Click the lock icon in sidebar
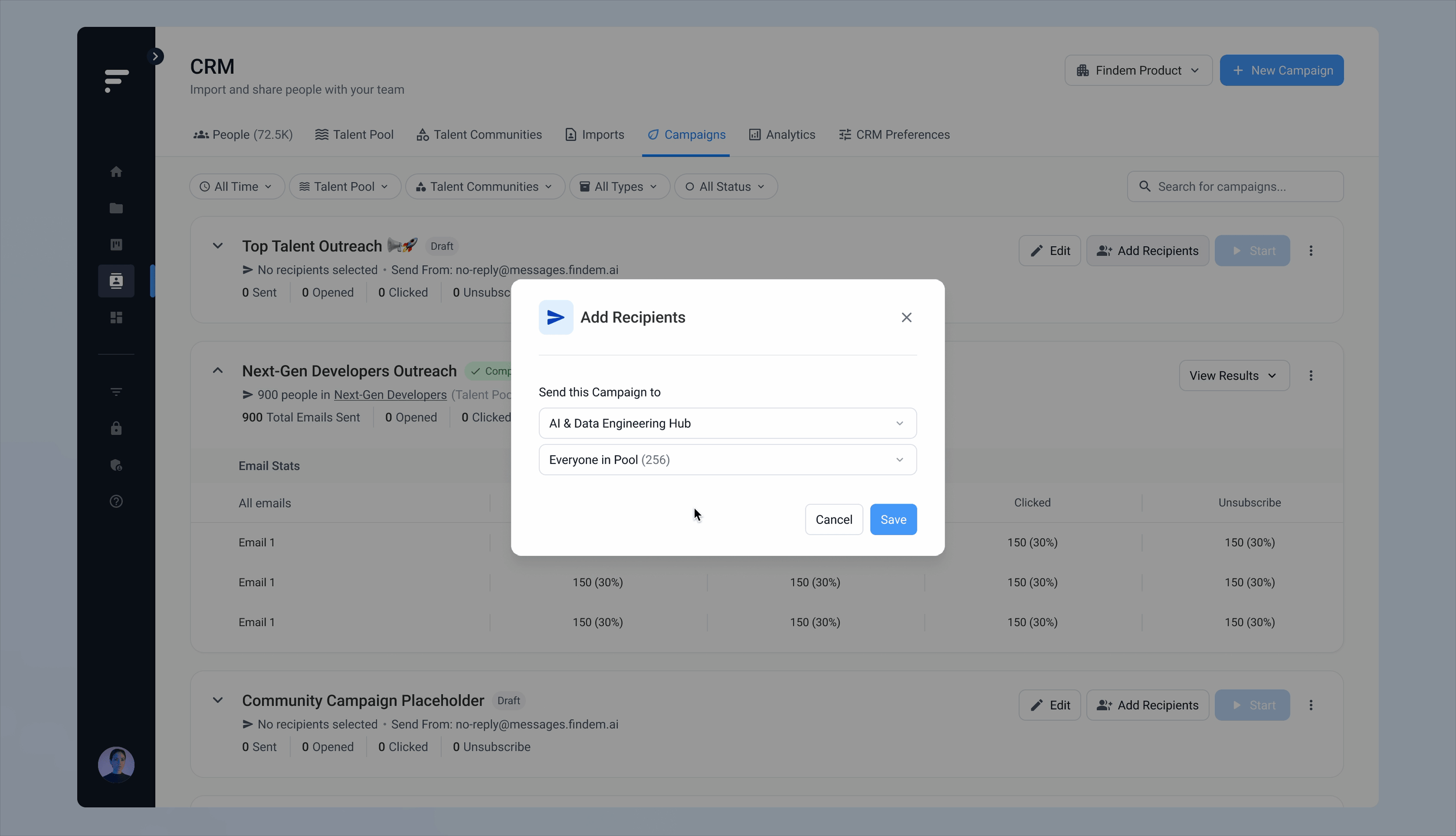 pyautogui.click(x=116, y=428)
